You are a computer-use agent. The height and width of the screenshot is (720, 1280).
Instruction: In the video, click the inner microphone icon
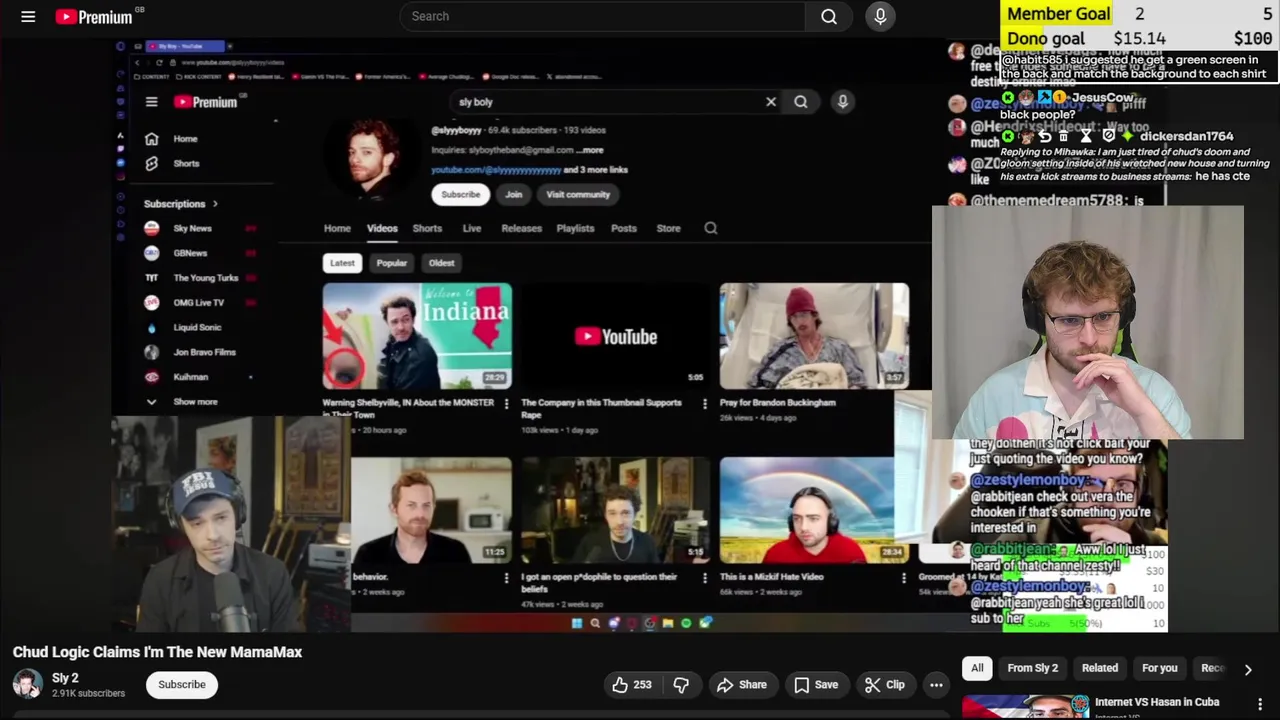coord(842,102)
